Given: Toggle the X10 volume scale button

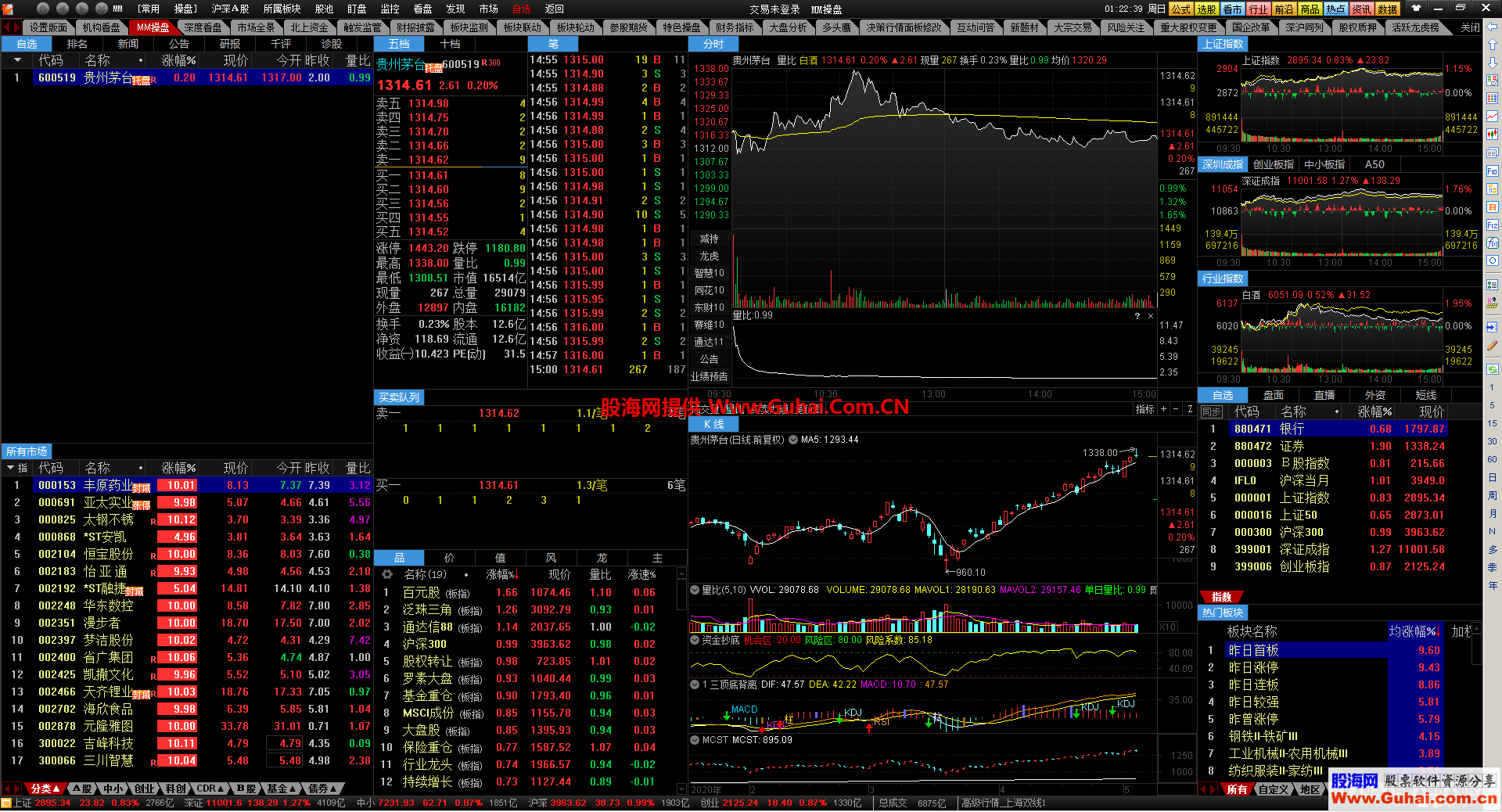Looking at the screenshot, I should tap(1167, 627).
